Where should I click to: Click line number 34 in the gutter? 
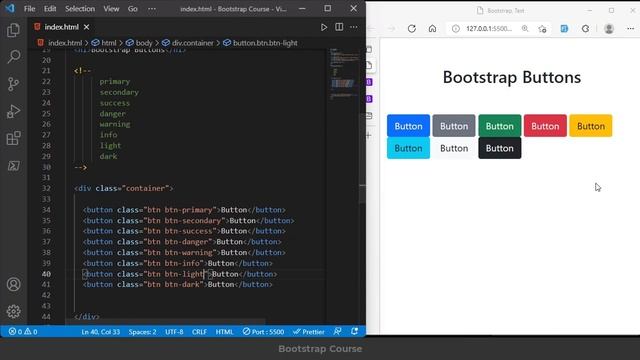click(x=46, y=210)
